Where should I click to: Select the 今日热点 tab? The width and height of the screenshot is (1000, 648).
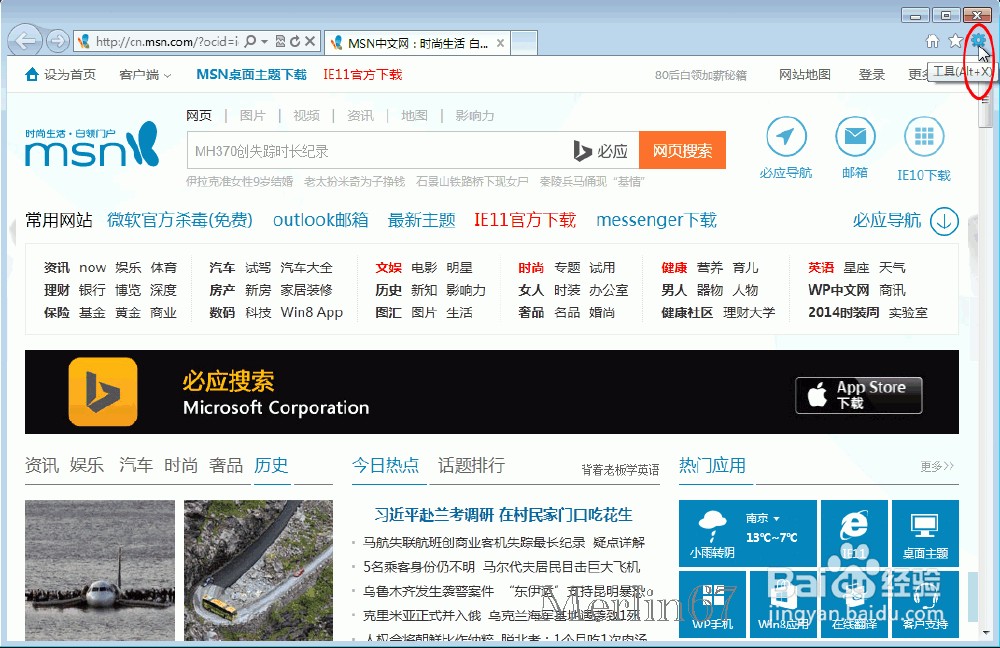[385, 465]
